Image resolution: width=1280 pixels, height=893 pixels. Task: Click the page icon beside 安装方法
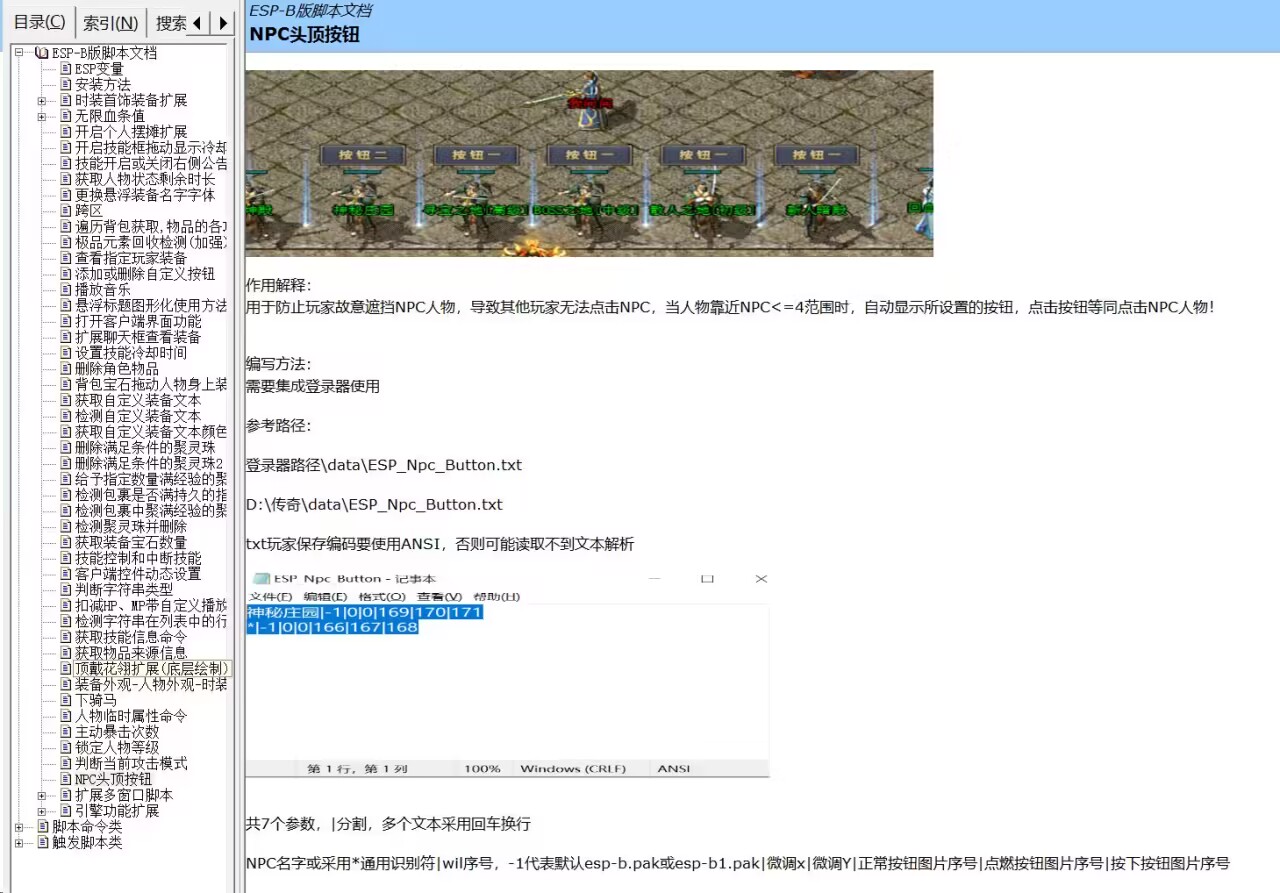(x=65, y=85)
